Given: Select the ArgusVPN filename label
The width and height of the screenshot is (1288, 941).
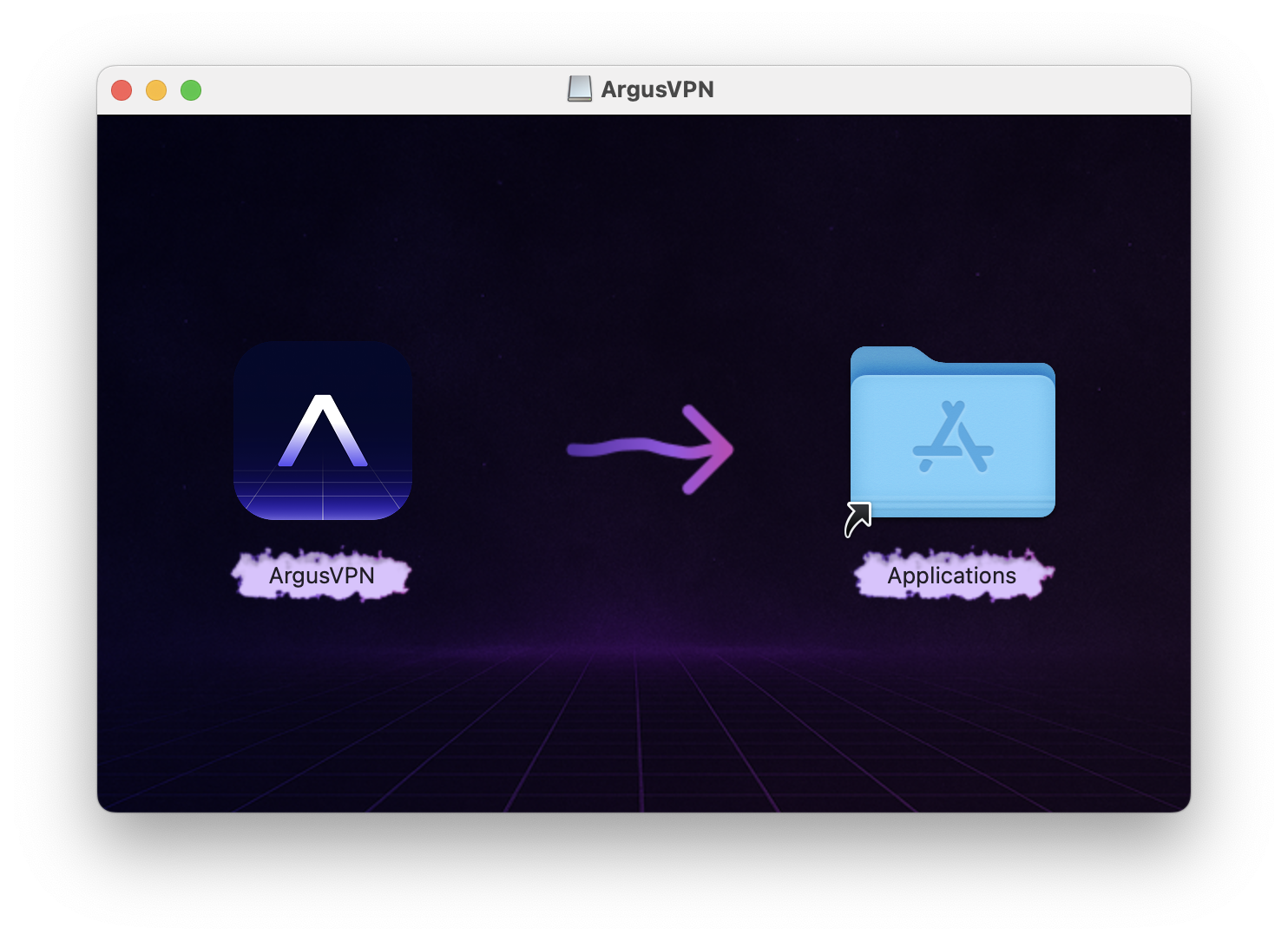Looking at the screenshot, I should pyautogui.click(x=323, y=575).
